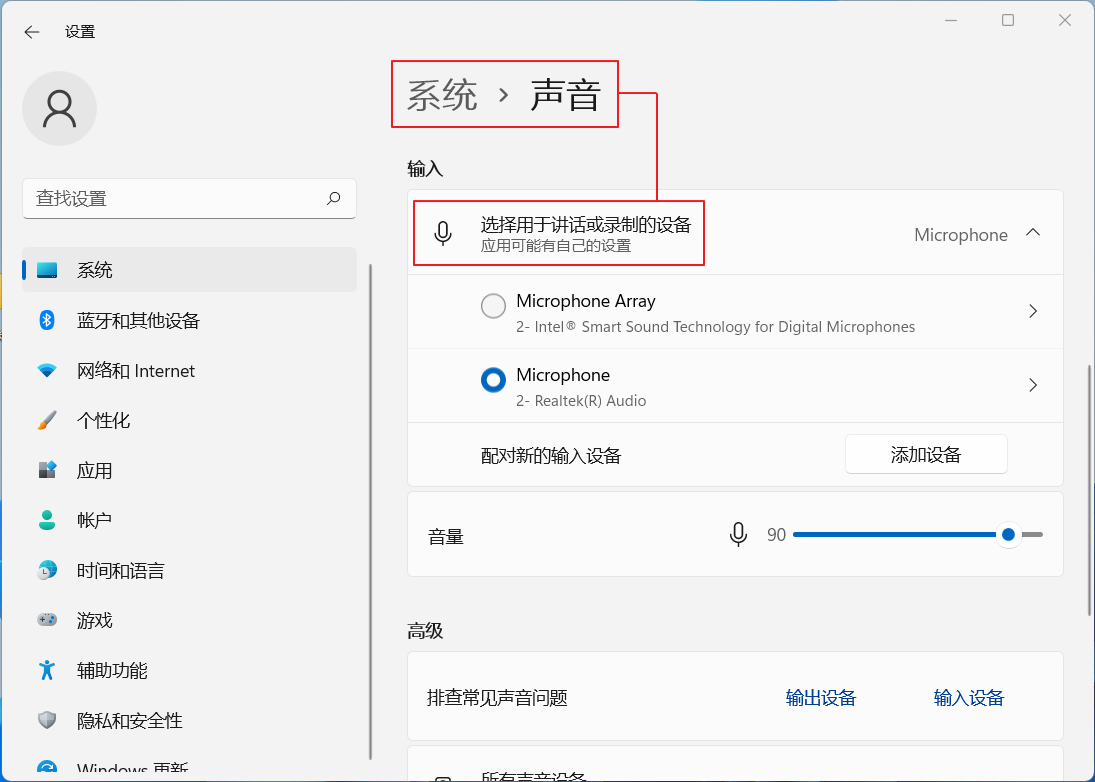Open 应用 settings category
Viewport: 1095px width, 782px height.
pyautogui.click(x=95, y=471)
